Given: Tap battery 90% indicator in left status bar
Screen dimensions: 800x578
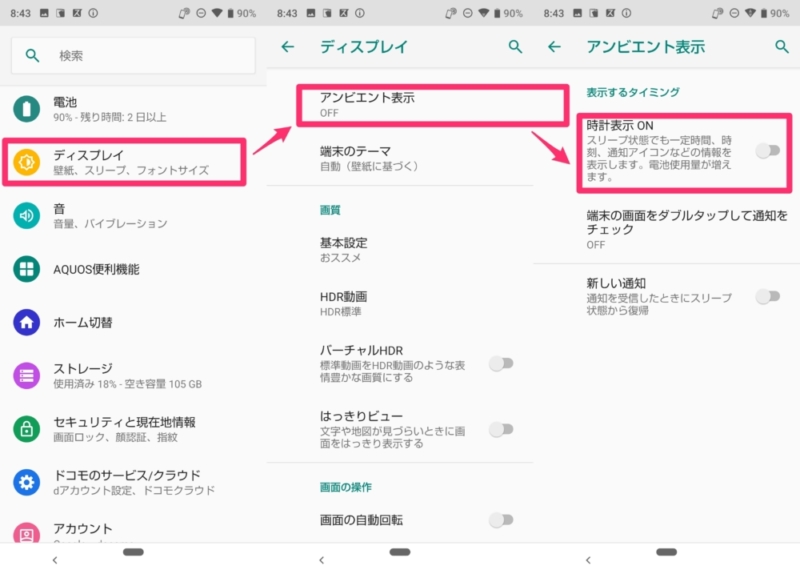Looking at the screenshot, I should (242, 13).
